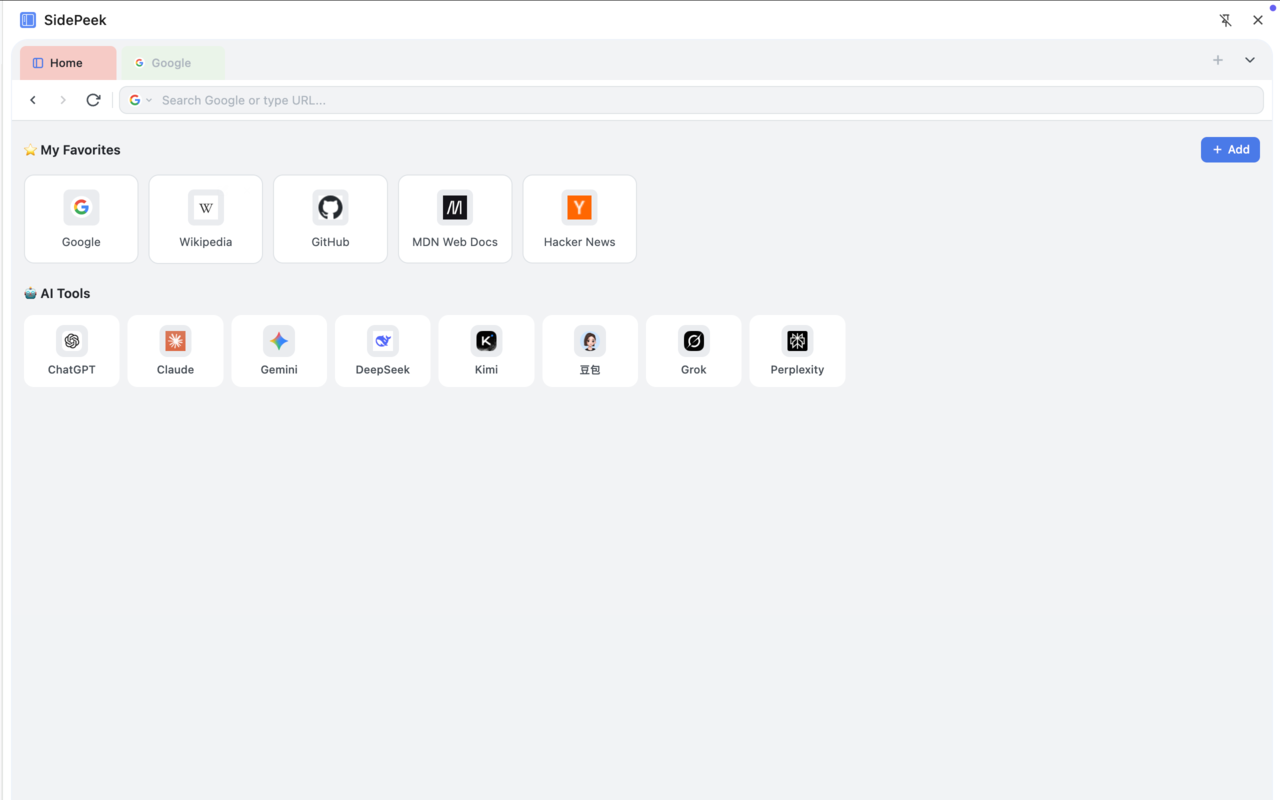
Task: Open a new tab with the plus icon
Action: [1218, 60]
